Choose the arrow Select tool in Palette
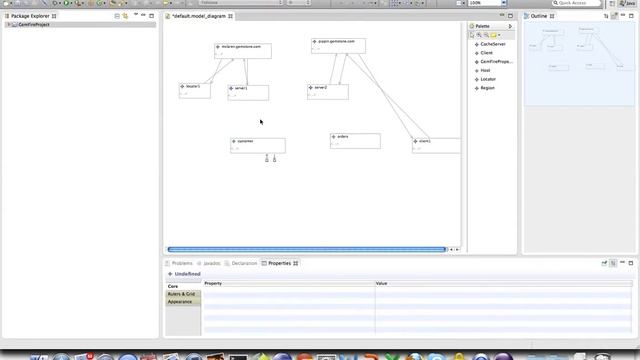The image size is (640, 360). (x=472, y=36)
